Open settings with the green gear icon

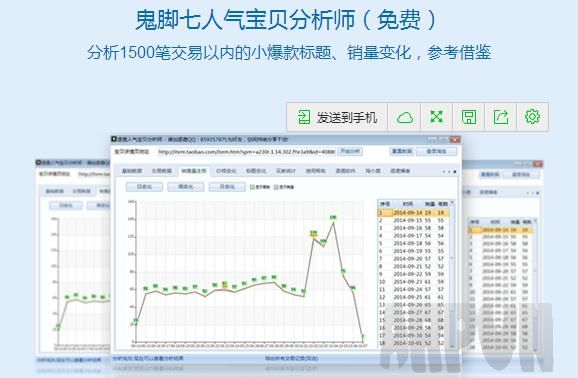532,117
